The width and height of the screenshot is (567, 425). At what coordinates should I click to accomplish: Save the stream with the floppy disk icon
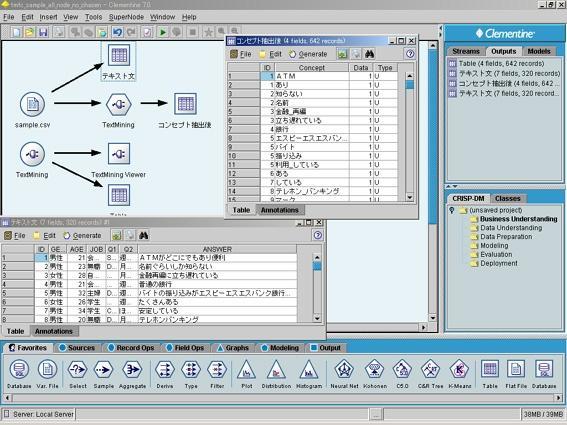point(43,32)
